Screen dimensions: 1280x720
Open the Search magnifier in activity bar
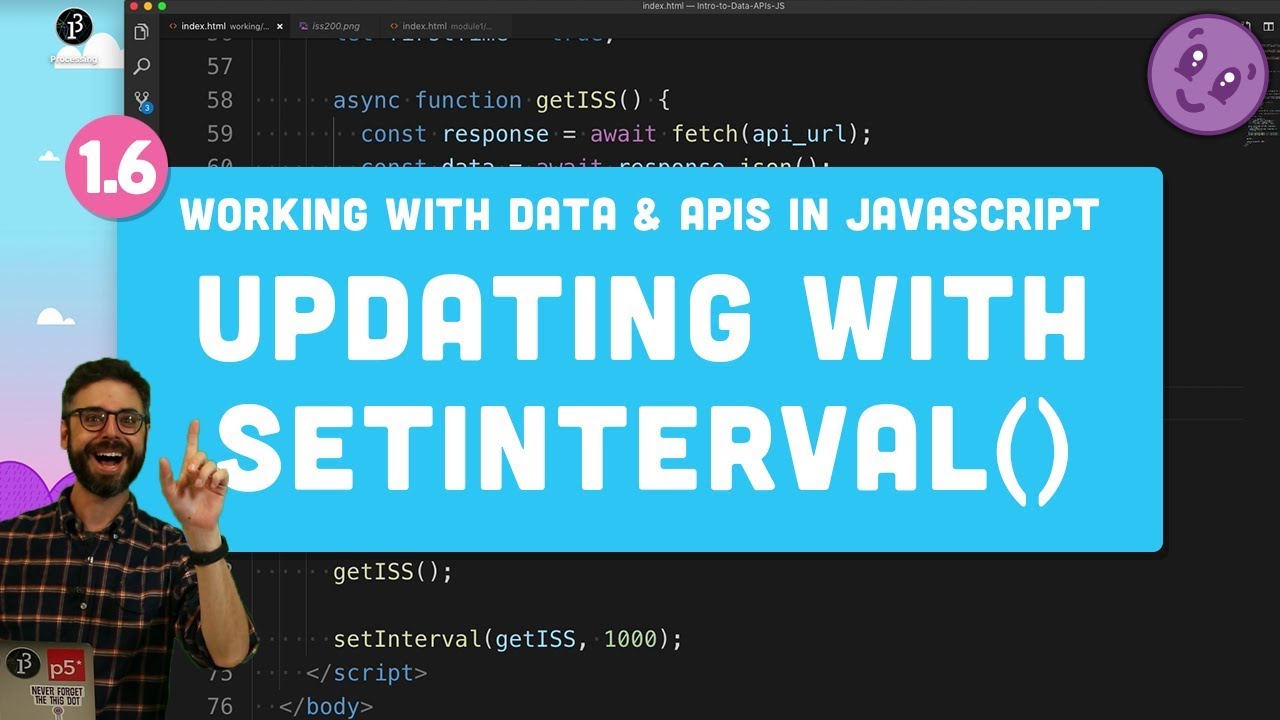coord(141,67)
